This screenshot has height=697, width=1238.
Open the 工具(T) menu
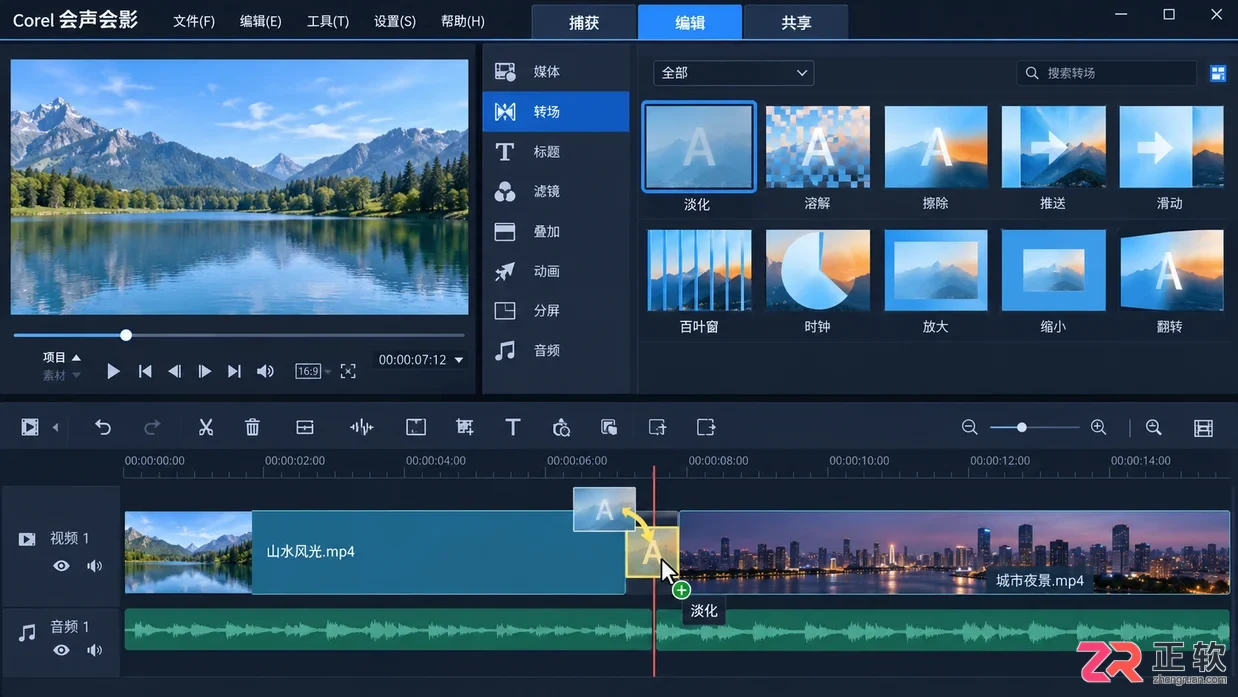[x=328, y=21]
